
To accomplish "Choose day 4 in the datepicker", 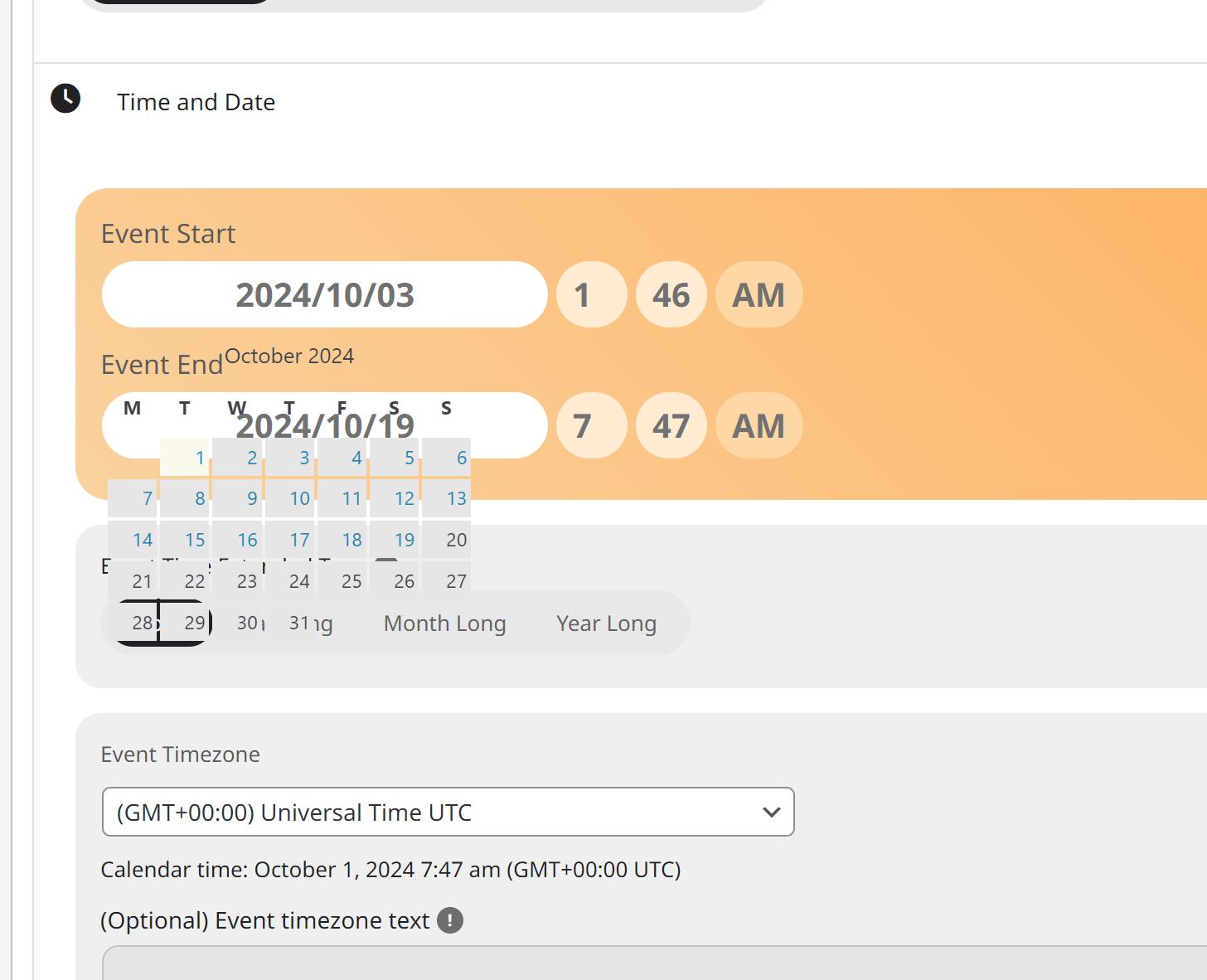I will click(342, 457).
